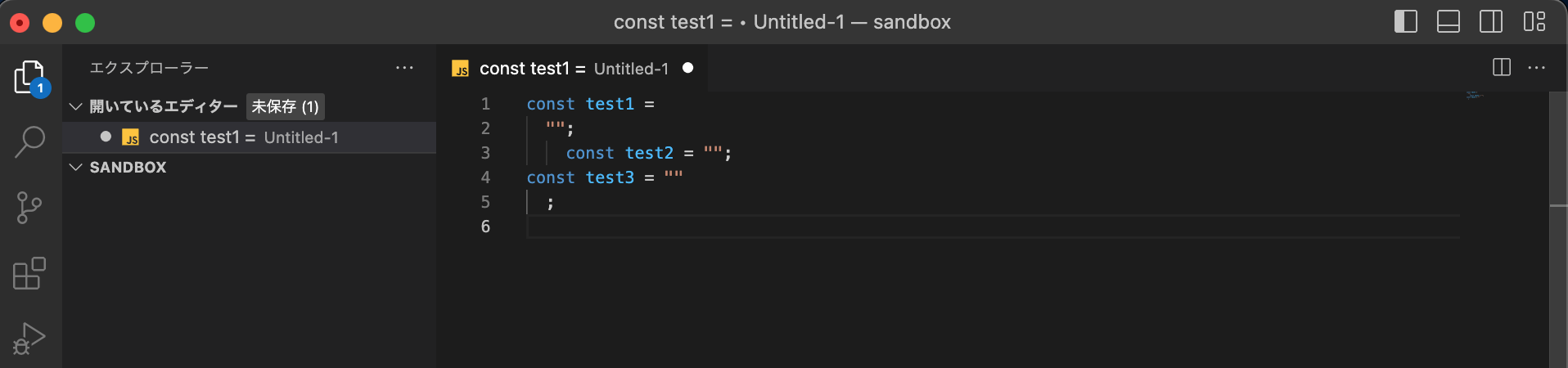Open the Source Control view
The height and width of the screenshot is (368, 1568).
[x=29, y=208]
